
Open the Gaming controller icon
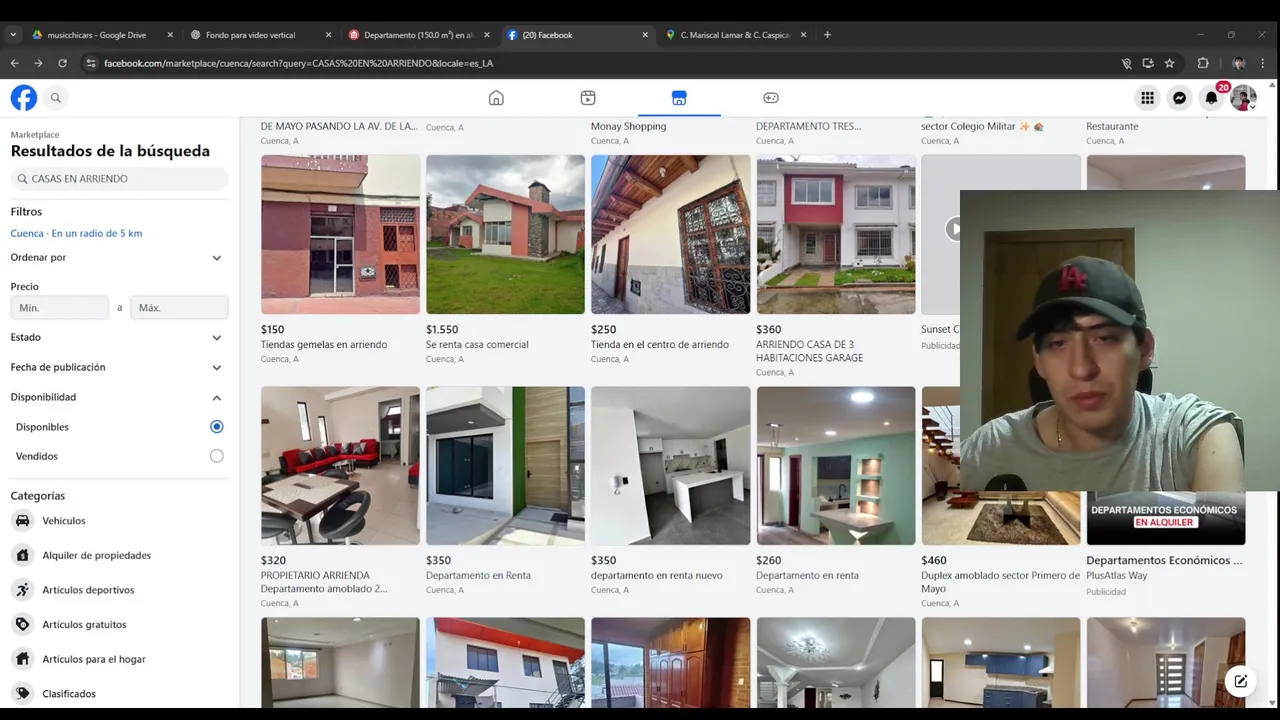pyautogui.click(x=771, y=98)
